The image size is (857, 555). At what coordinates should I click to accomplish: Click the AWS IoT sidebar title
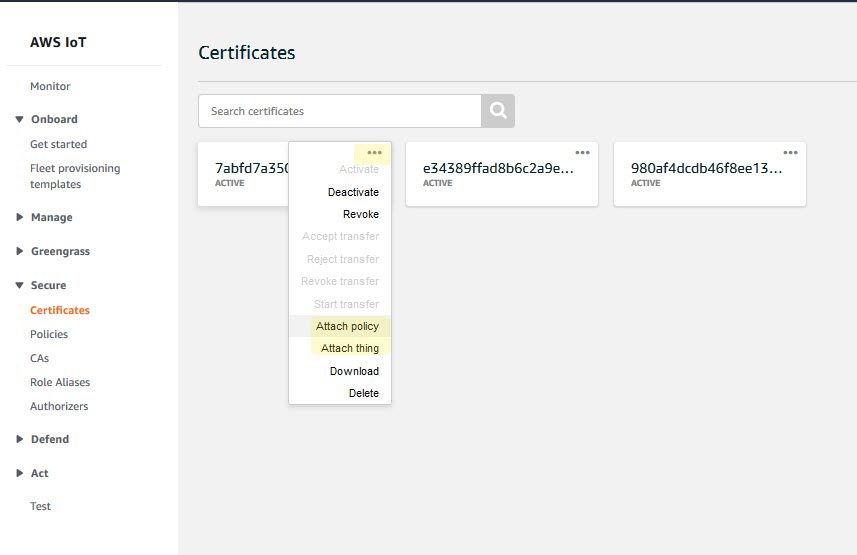[x=58, y=43]
